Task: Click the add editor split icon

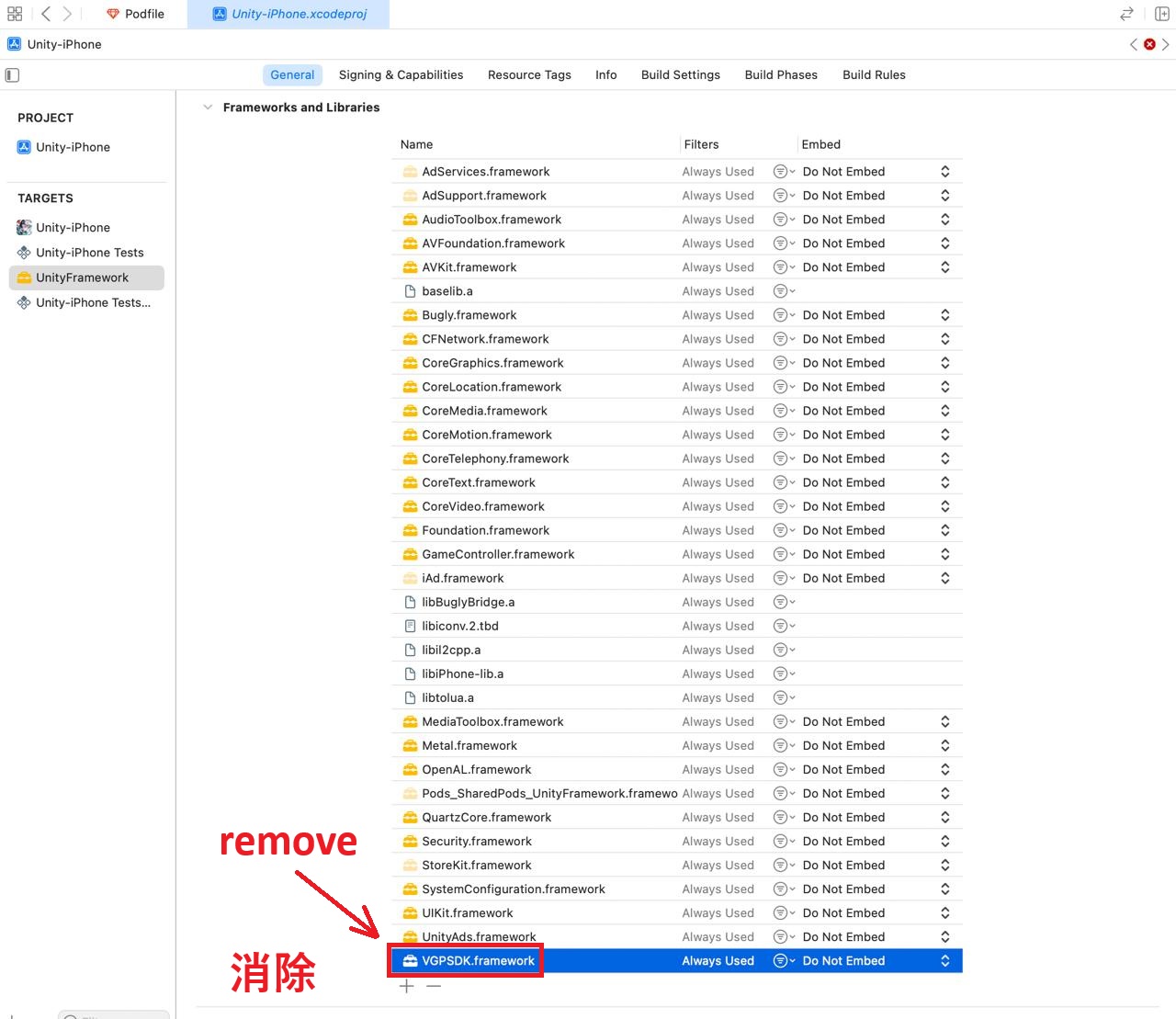Action: (x=1161, y=14)
